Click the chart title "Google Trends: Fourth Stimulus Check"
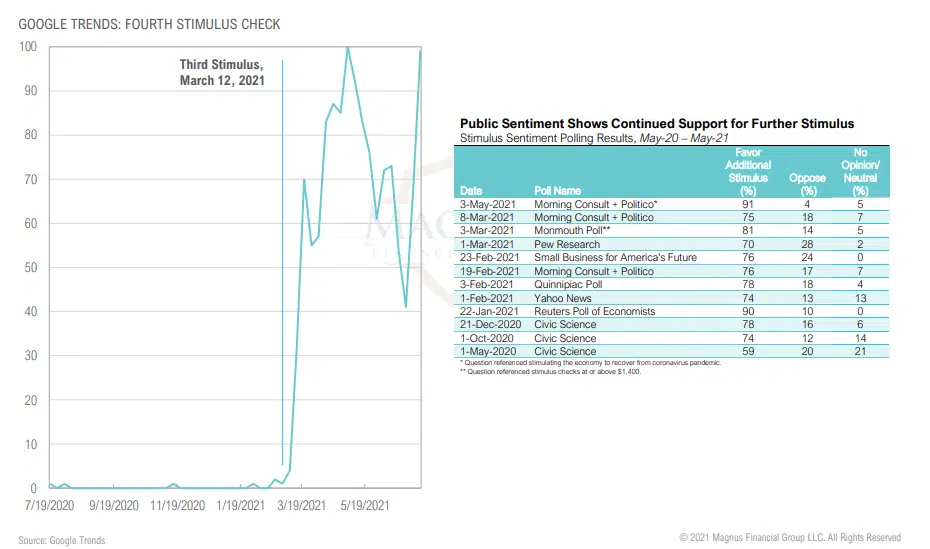The height and width of the screenshot is (549, 930). point(149,24)
